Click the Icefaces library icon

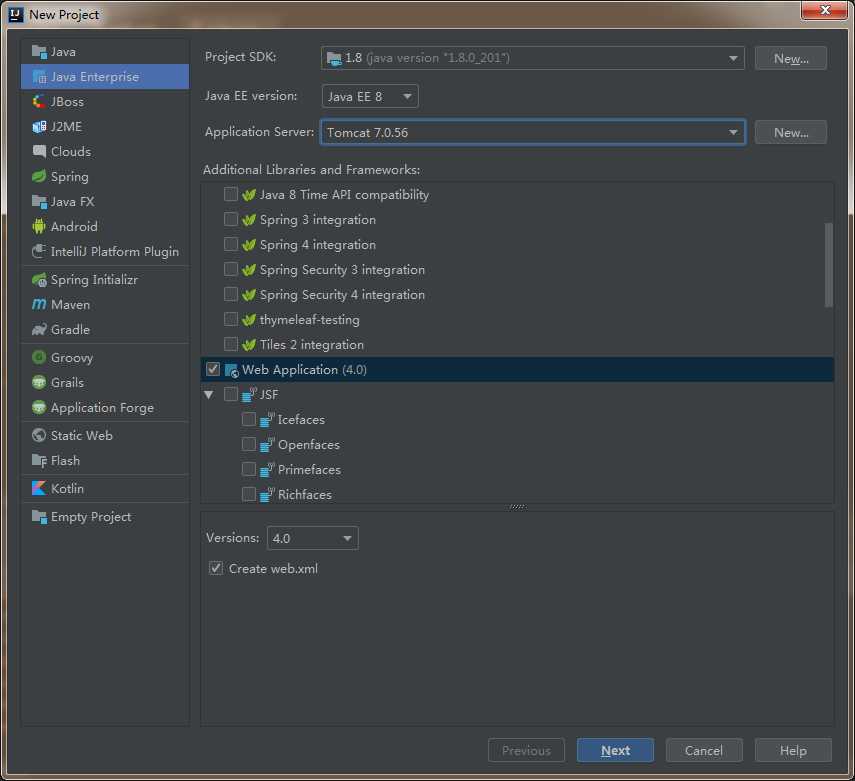267,419
